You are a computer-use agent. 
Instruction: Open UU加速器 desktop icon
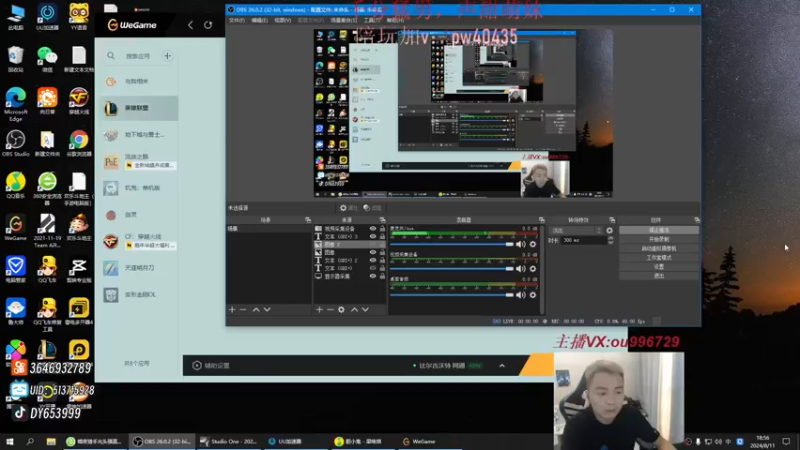click(x=47, y=17)
